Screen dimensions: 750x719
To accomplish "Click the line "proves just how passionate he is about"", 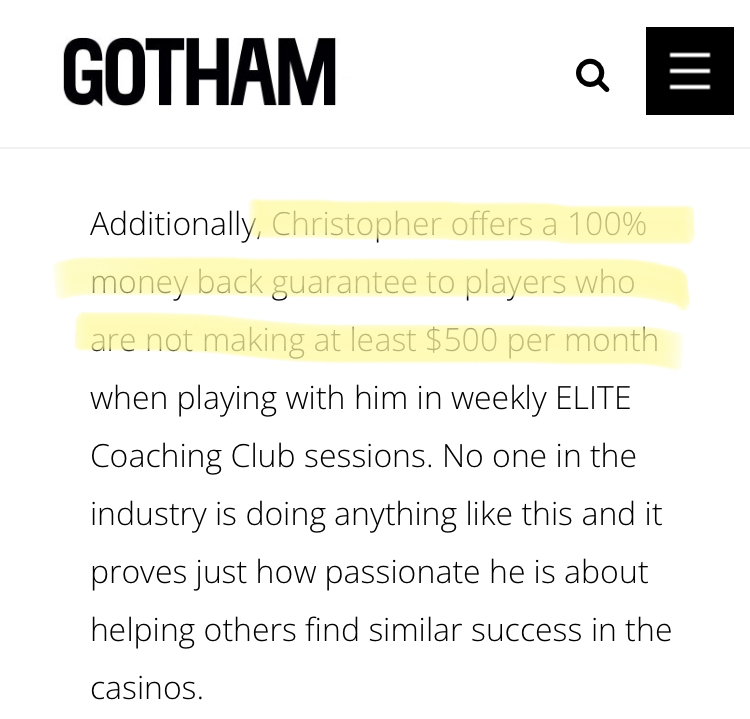I will (369, 572).
